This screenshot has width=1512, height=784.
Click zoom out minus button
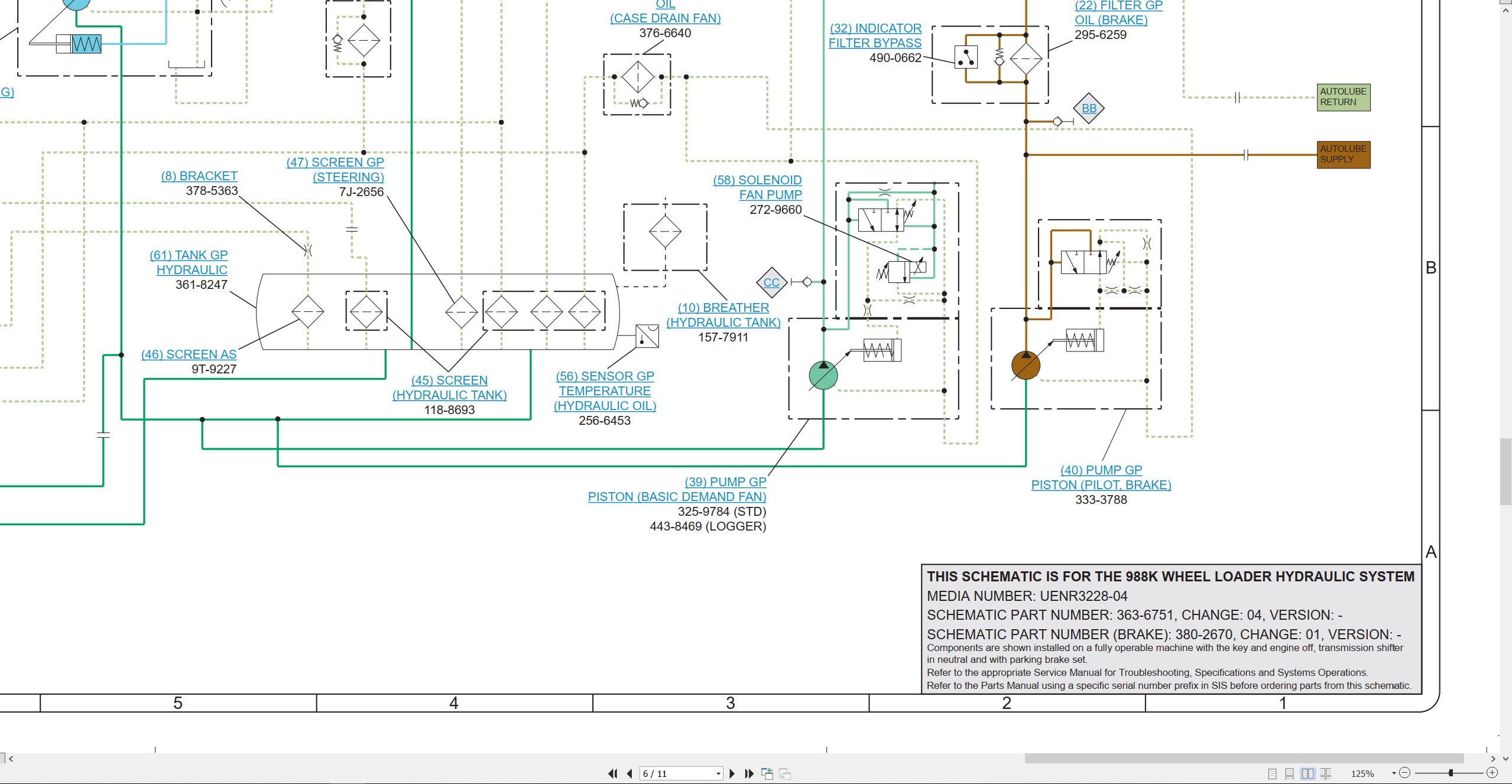(x=1405, y=773)
